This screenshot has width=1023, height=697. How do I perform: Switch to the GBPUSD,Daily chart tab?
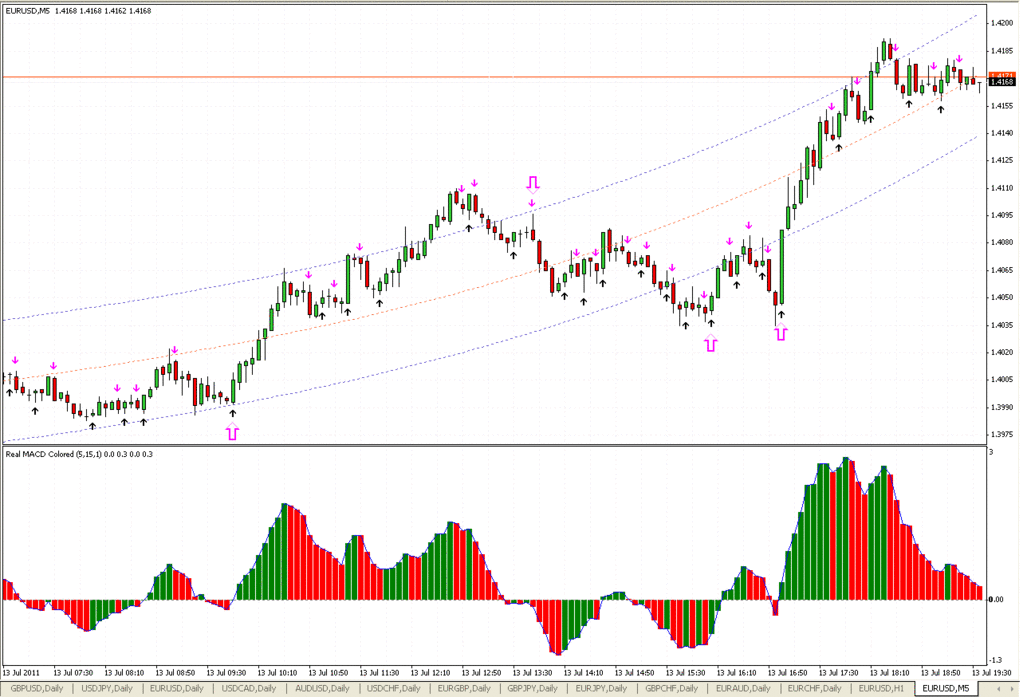click(x=37, y=689)
